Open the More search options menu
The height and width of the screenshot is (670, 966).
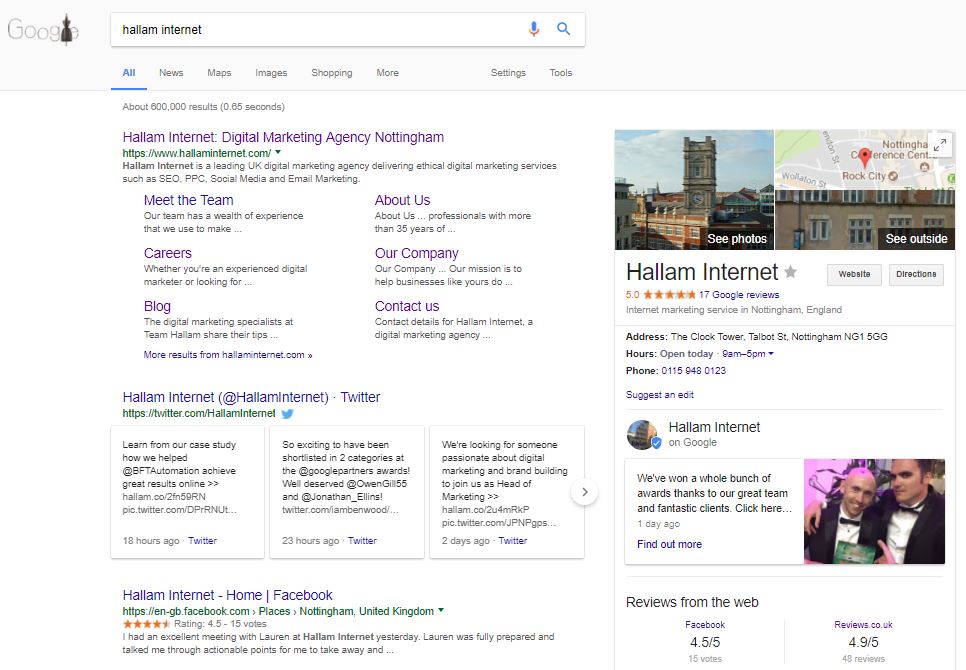coord(387,73)
